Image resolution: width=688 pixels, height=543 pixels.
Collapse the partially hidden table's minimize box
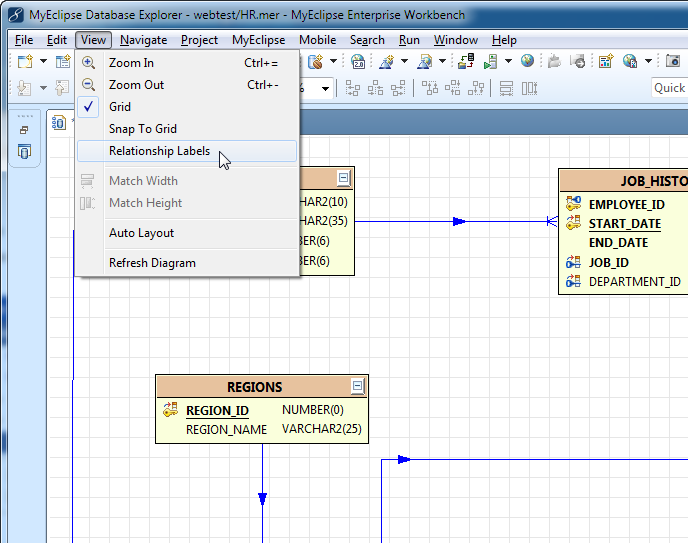click(x=343, y=179)
